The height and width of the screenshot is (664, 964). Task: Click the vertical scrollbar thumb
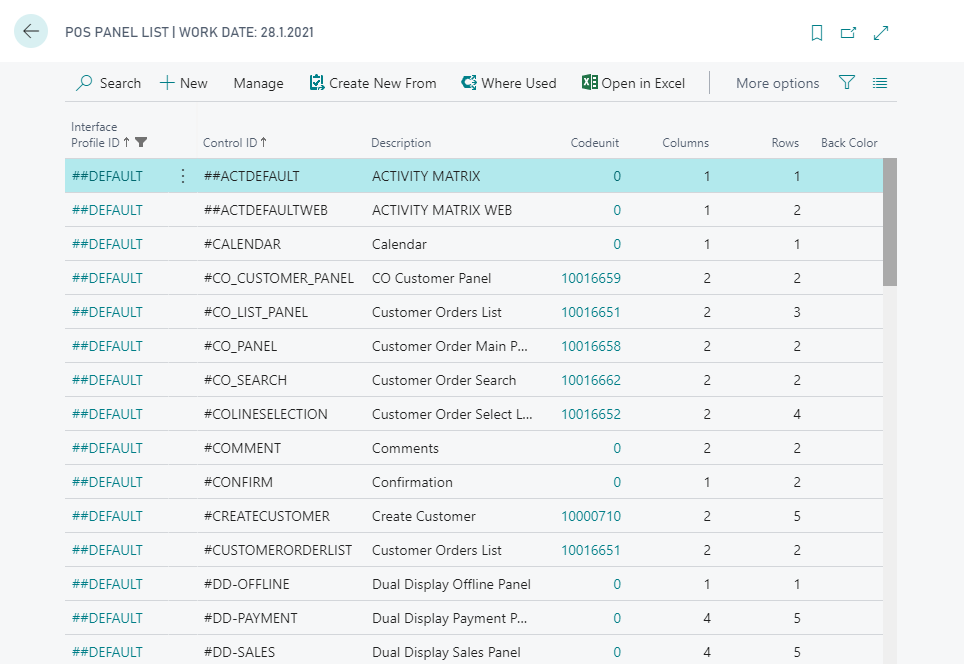click(889, 222)
